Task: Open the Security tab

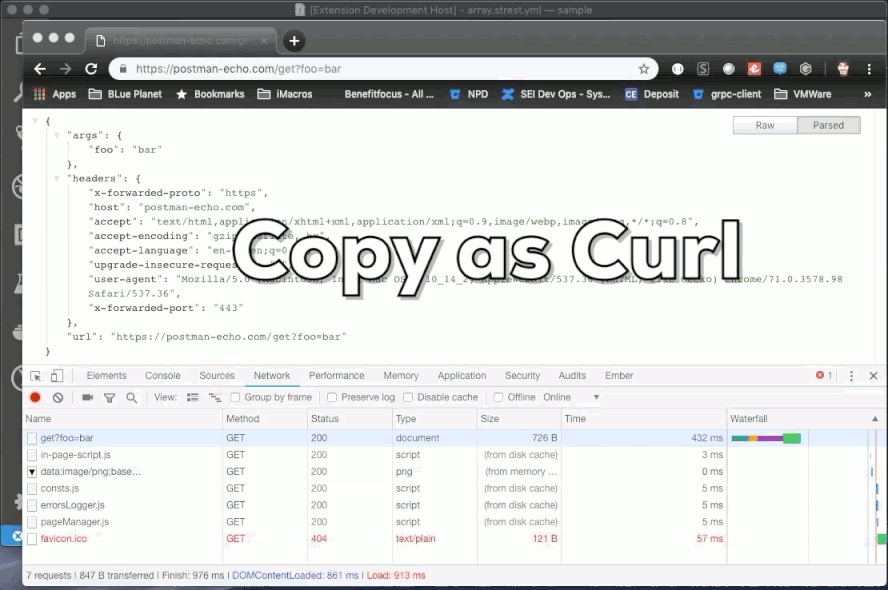Action: pyautogui.click(x=522, y=375)
